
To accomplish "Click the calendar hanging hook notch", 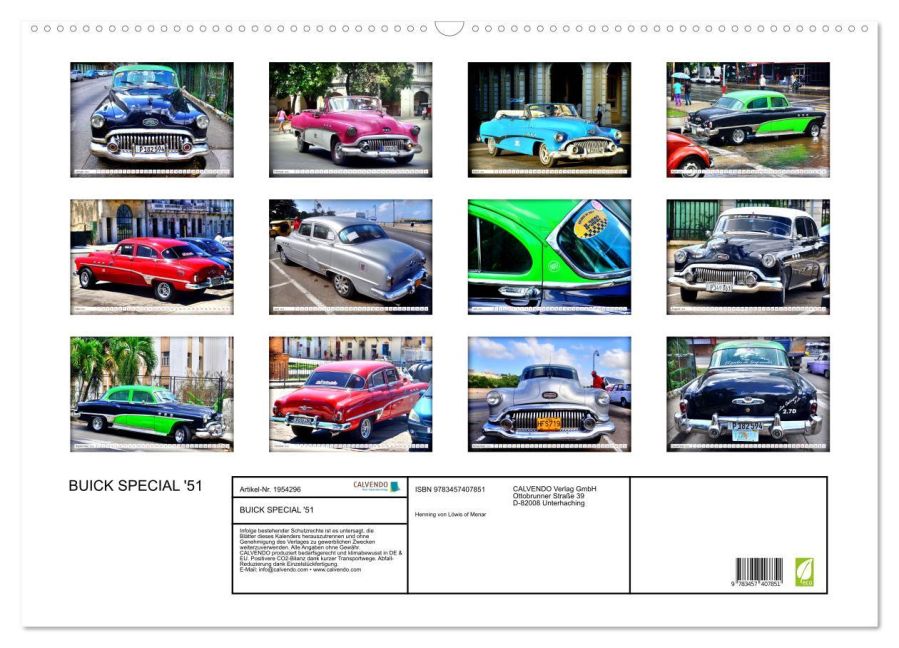I will (449, 29).
